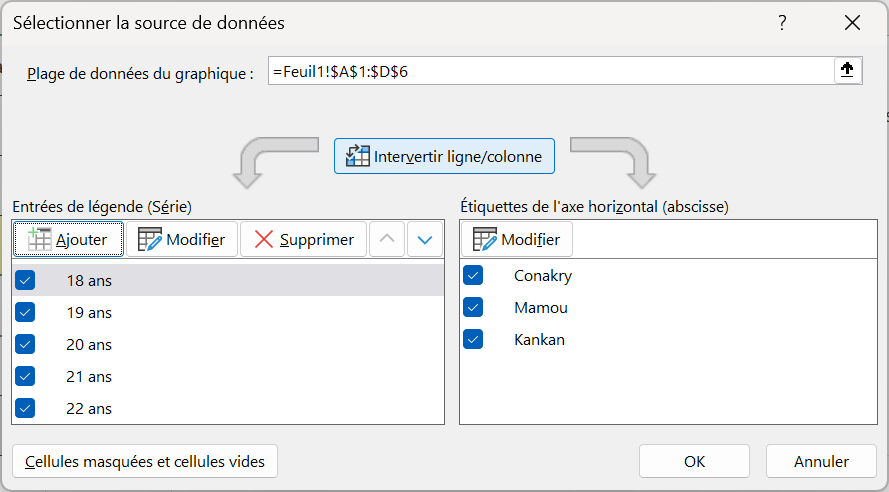Uncheck the 18 ans series checkbox
This screenshot has height=492, width=889.
(x=26, y=281)
